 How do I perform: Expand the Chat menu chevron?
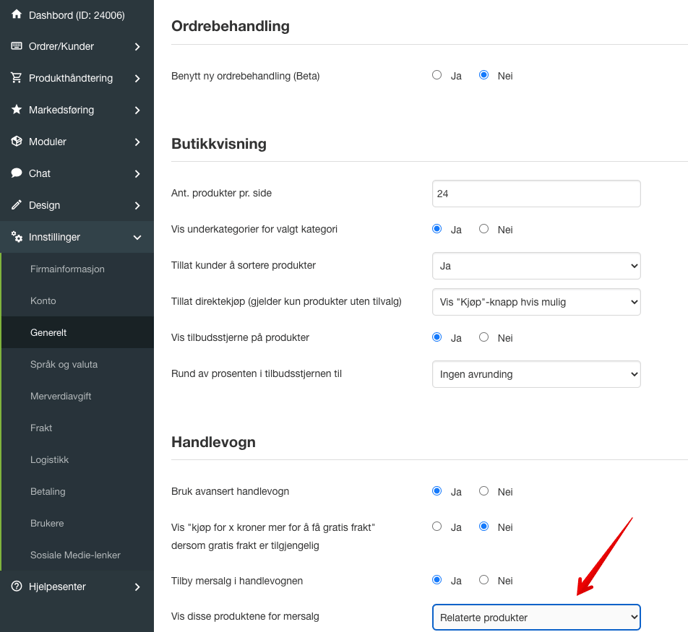pos(137,174)
